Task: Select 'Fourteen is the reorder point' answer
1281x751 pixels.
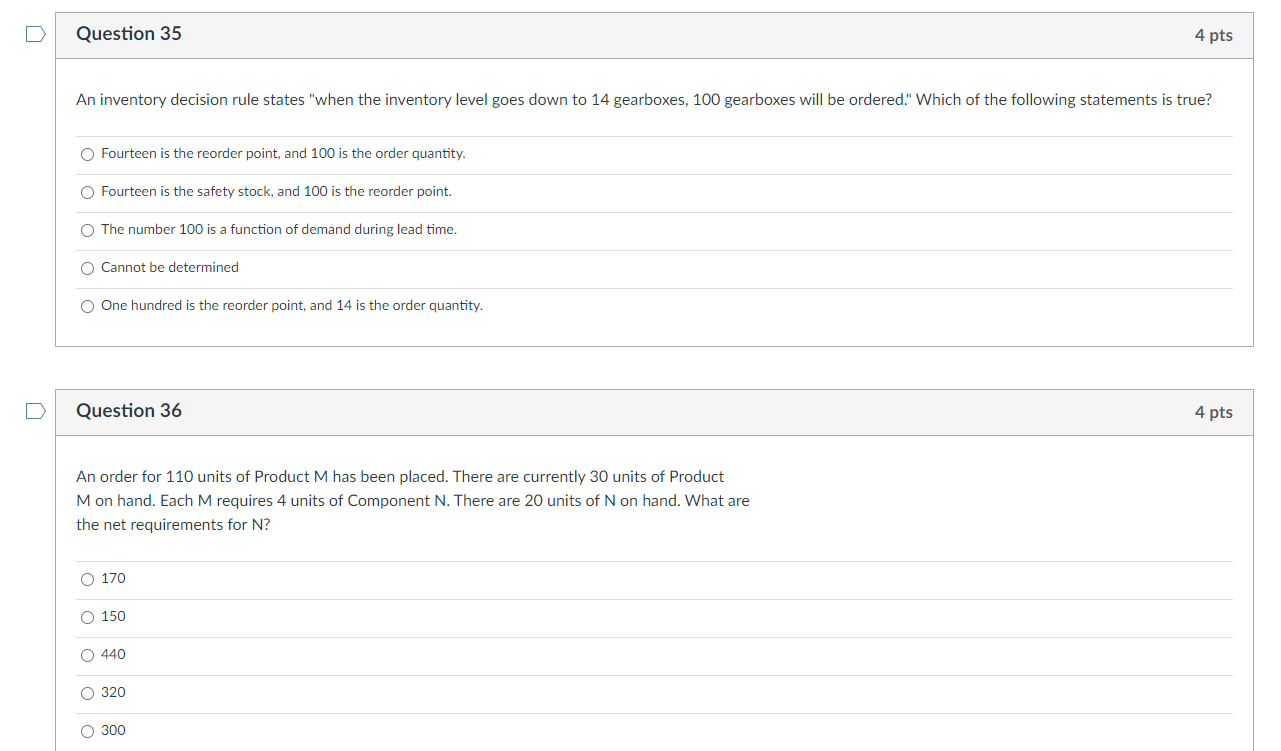Action: coord(87,154)
